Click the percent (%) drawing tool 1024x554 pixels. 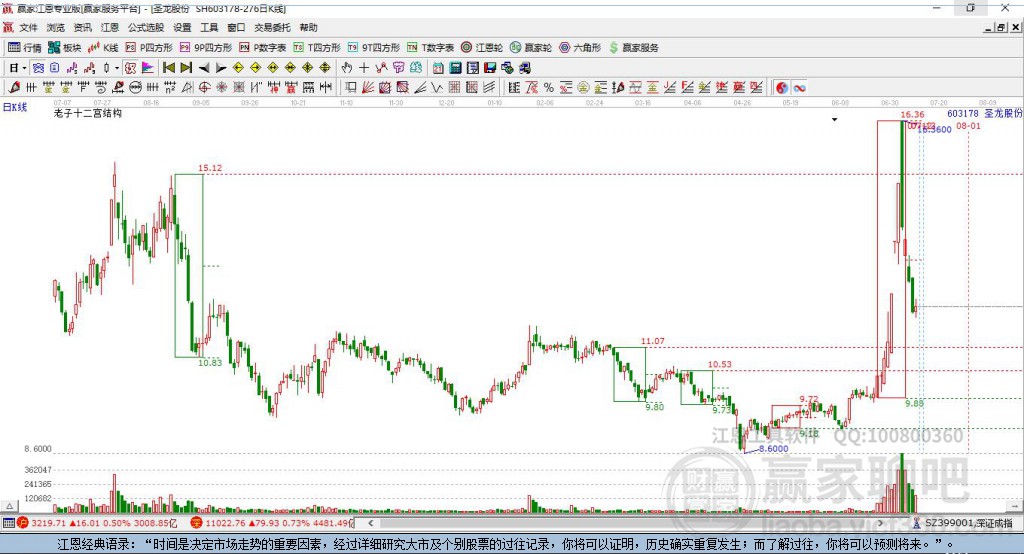click(549, 88)
